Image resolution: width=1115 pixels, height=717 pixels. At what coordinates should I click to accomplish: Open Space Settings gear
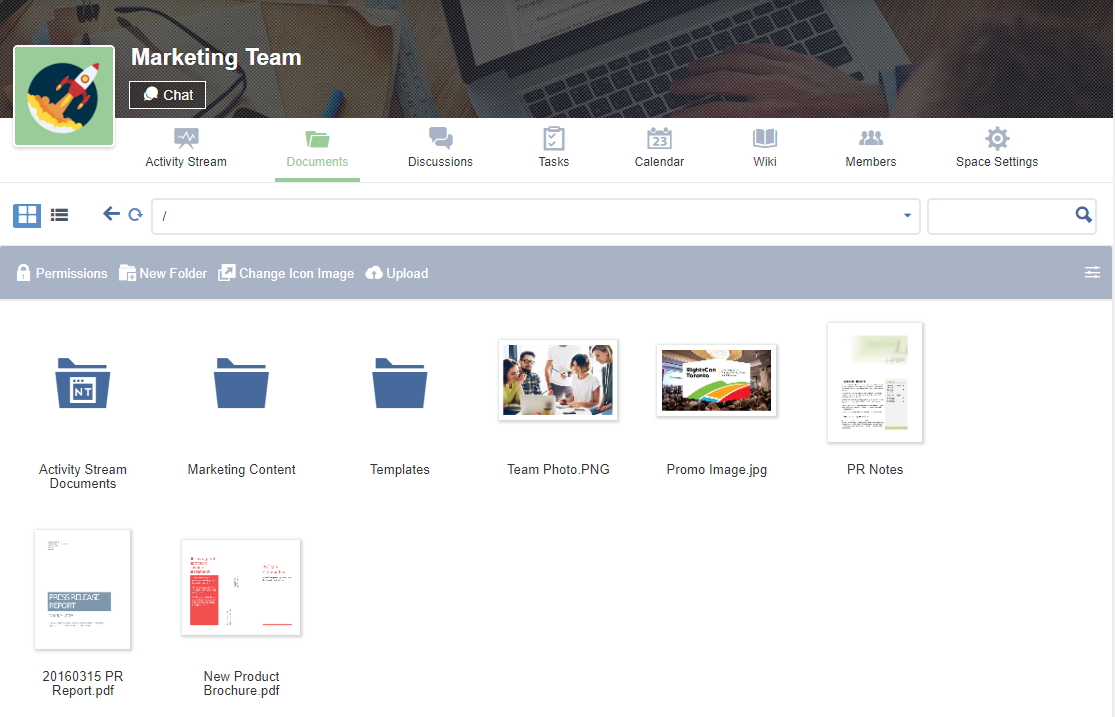click(997, 148)
